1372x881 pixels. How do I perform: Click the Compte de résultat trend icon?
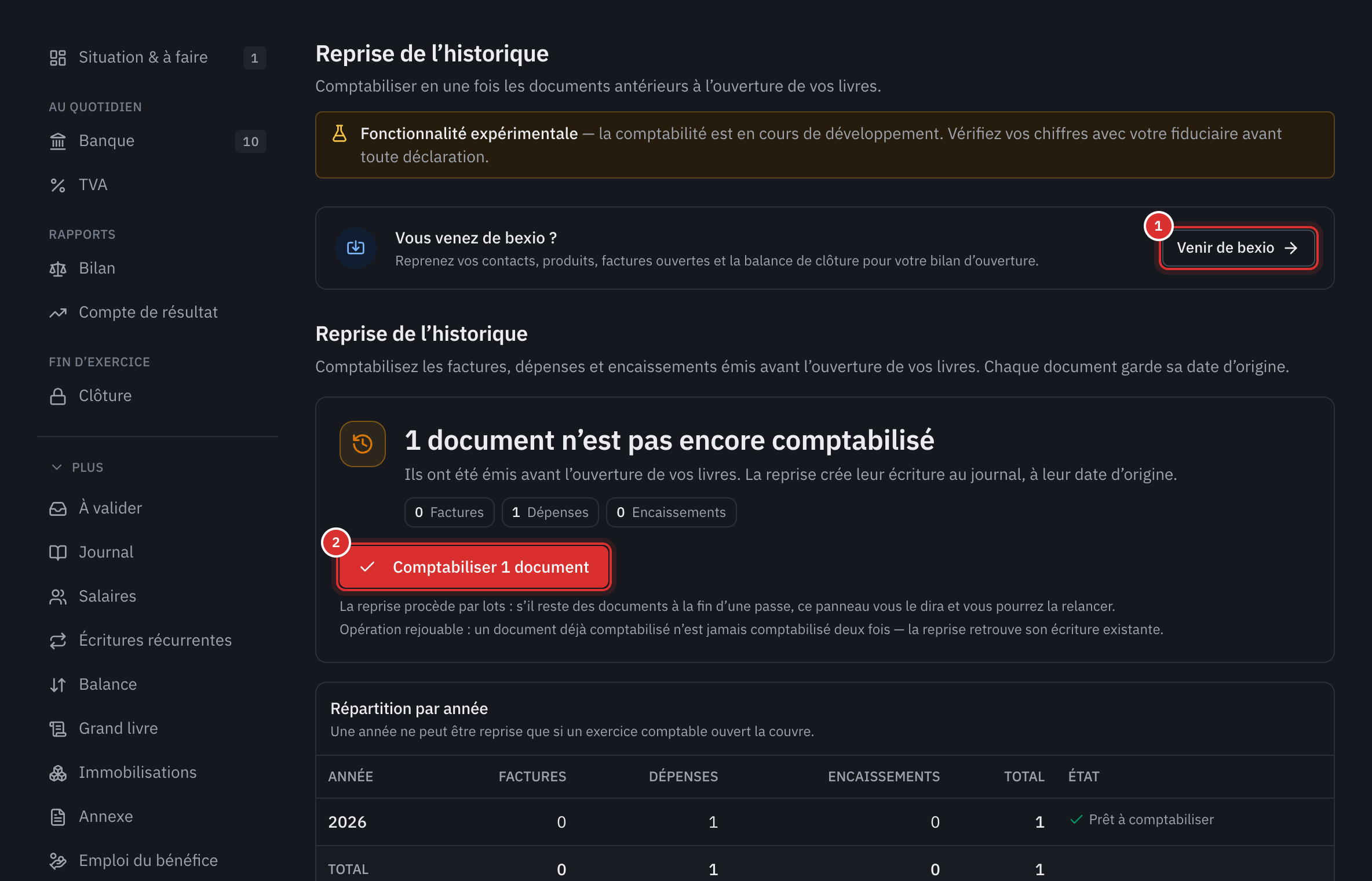pyautogui.click(x=58, y=312)
